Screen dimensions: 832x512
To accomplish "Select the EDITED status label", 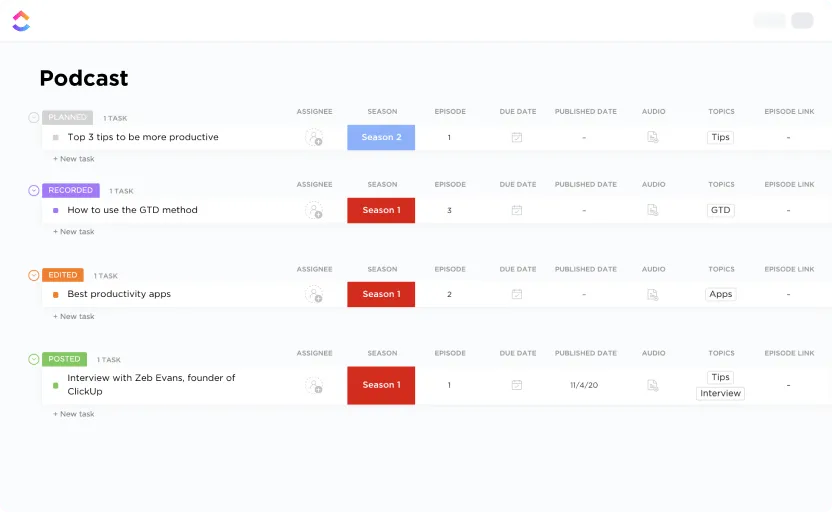I will (63, 275).
